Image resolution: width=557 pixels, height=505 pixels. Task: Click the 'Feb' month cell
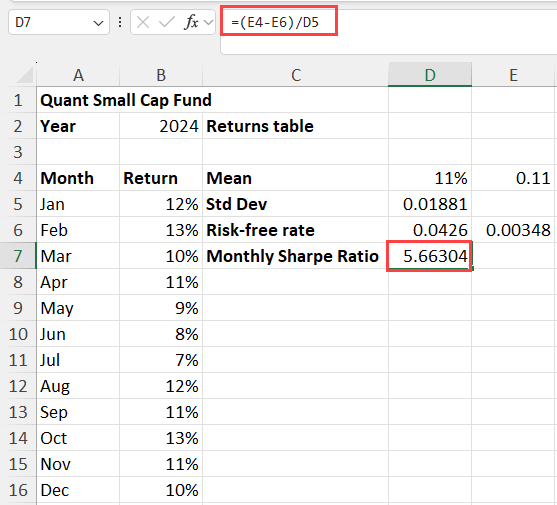(x=78, y=230)
